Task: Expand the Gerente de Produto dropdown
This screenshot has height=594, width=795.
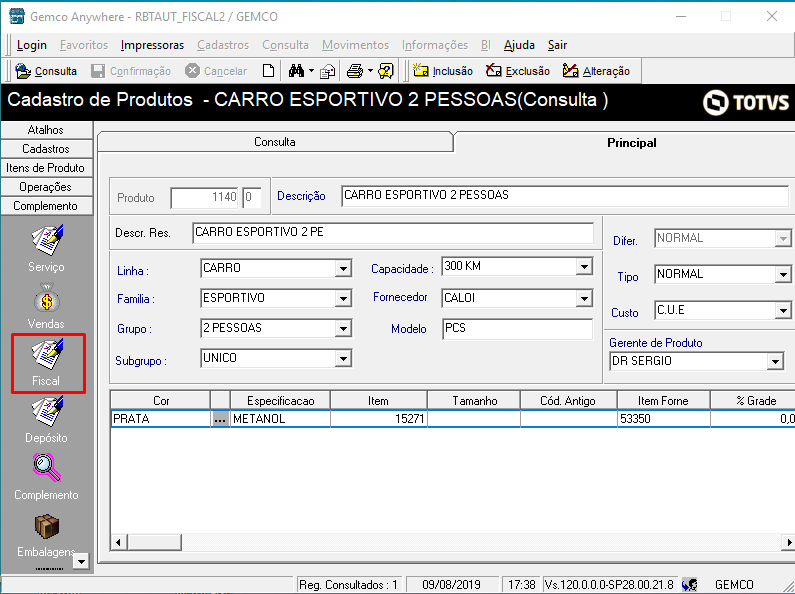Action: click(775, 361)
